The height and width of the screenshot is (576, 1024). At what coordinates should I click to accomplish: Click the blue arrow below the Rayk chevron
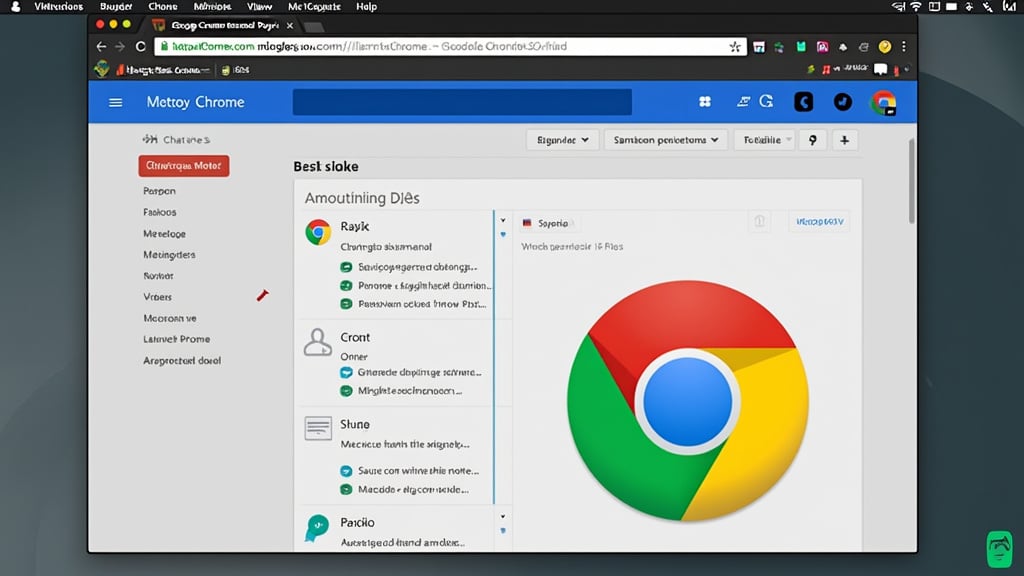click(503, 234)
